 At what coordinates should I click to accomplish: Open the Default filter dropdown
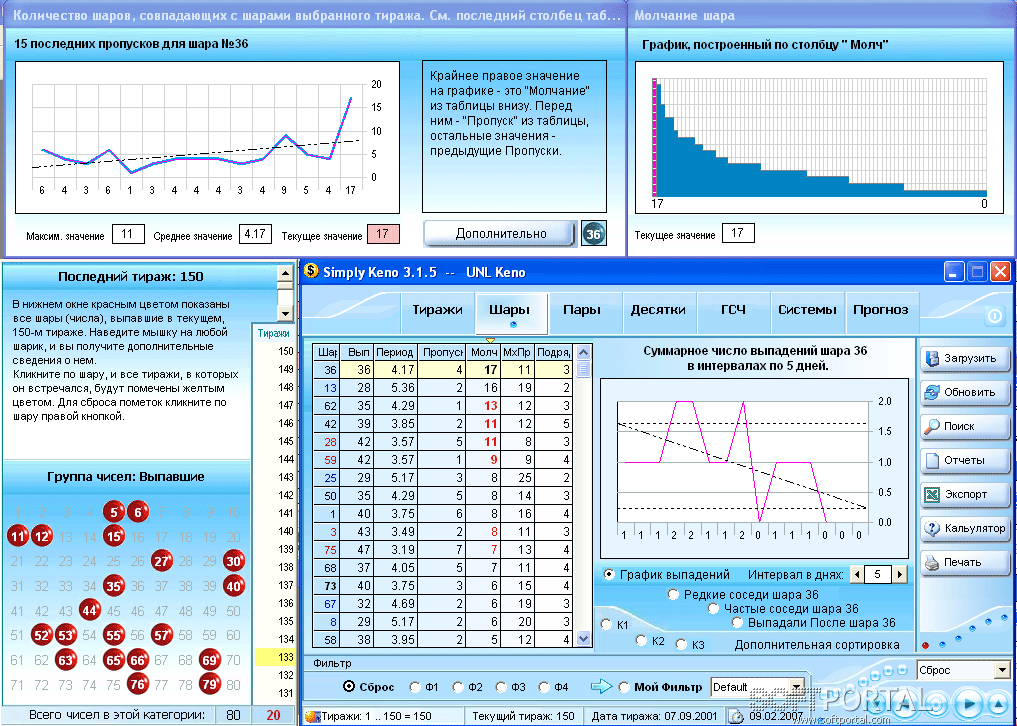[x=758, y=687]
